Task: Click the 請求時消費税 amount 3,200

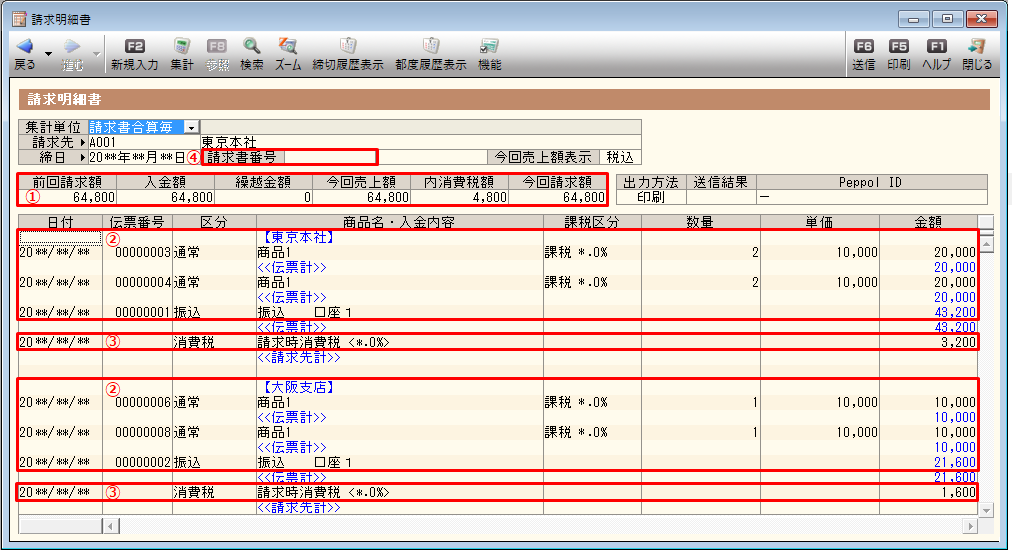Action: (x=958, y=342)
